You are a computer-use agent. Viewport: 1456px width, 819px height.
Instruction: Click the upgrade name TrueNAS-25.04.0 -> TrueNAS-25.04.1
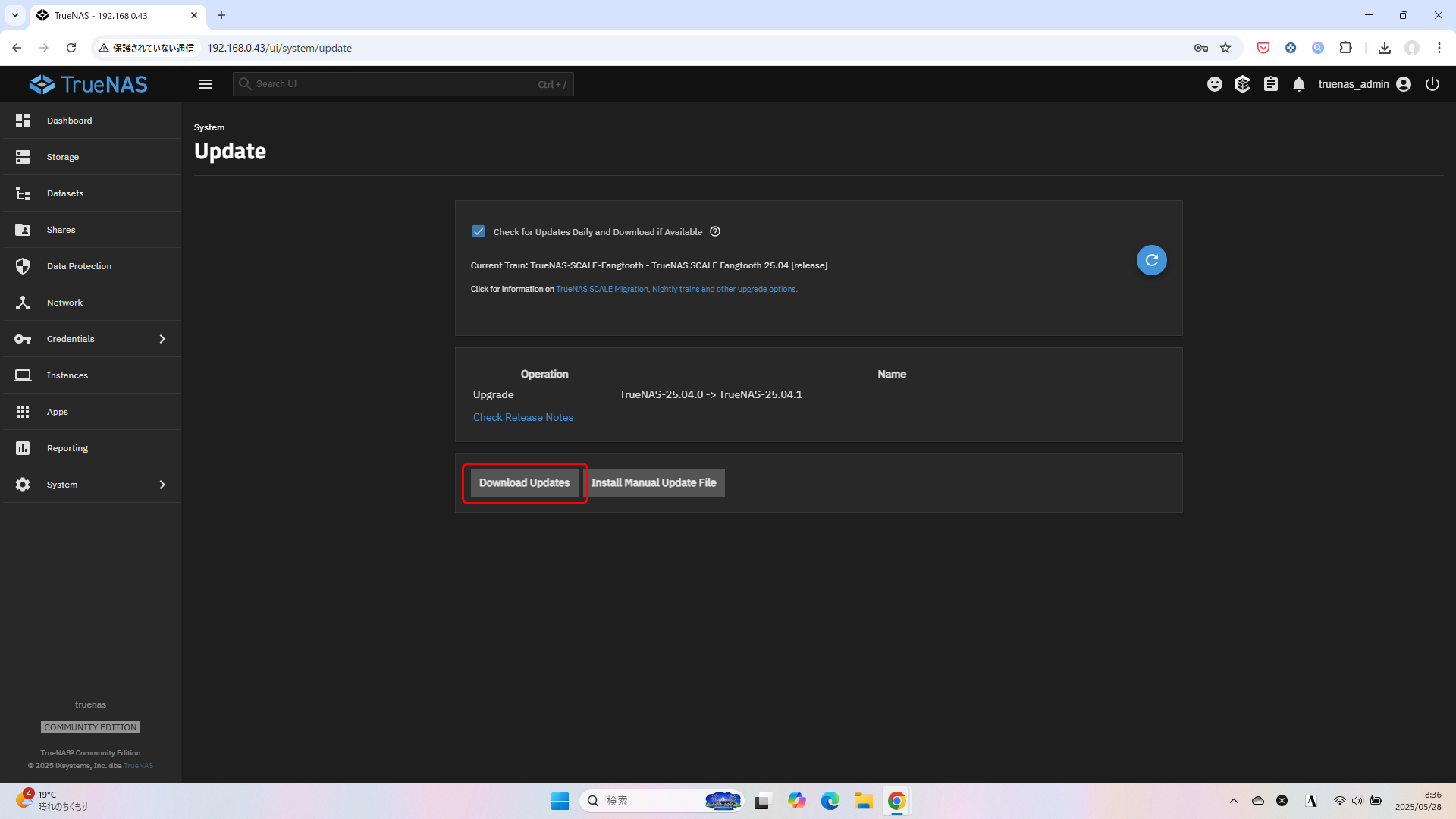pos(711,395)
